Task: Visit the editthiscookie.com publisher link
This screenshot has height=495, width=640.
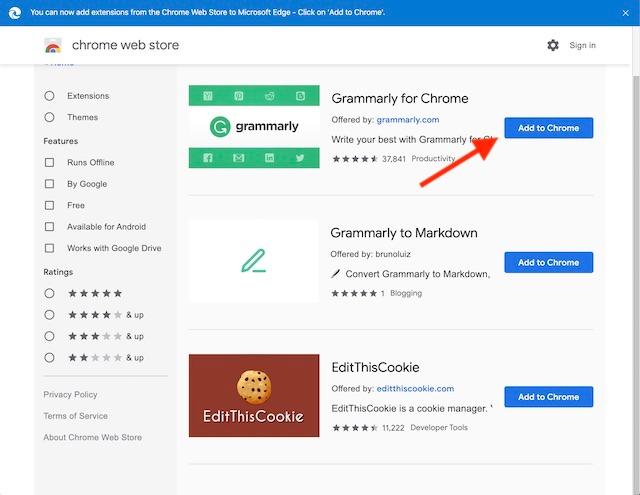Action: pos(415,388)
